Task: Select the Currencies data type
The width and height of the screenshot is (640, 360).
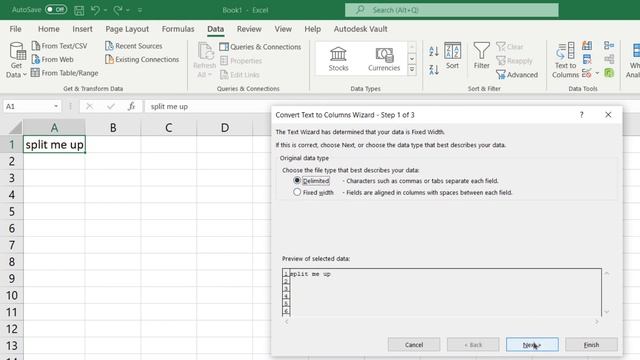Action: point(384,59)
